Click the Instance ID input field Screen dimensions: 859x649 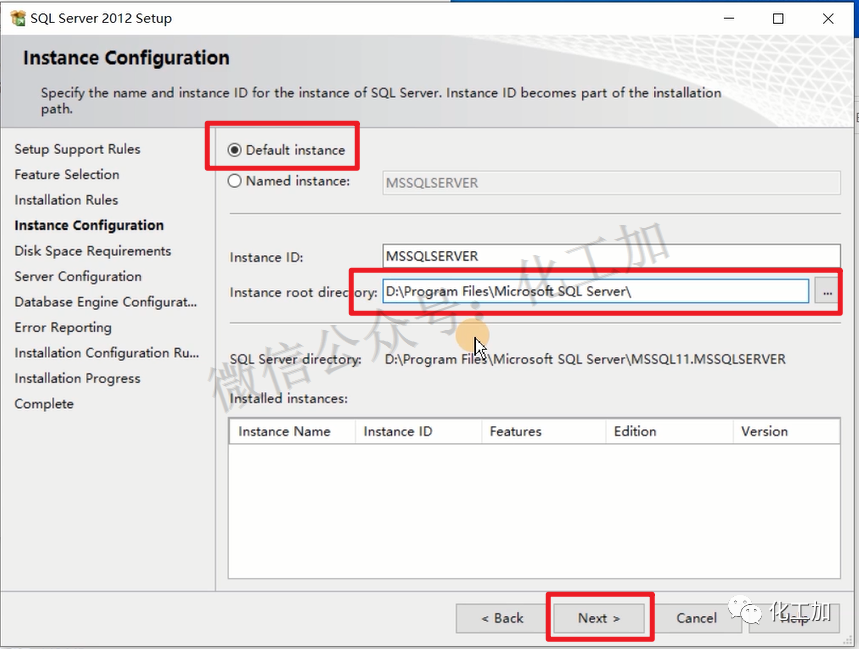611,256
